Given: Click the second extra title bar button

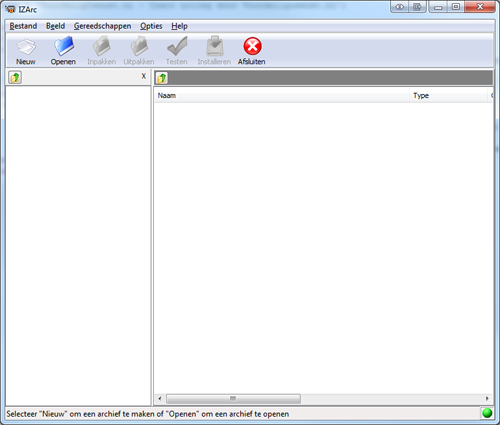Looking at the screenshot, I should pyautogui.click(x=417, y=7).
